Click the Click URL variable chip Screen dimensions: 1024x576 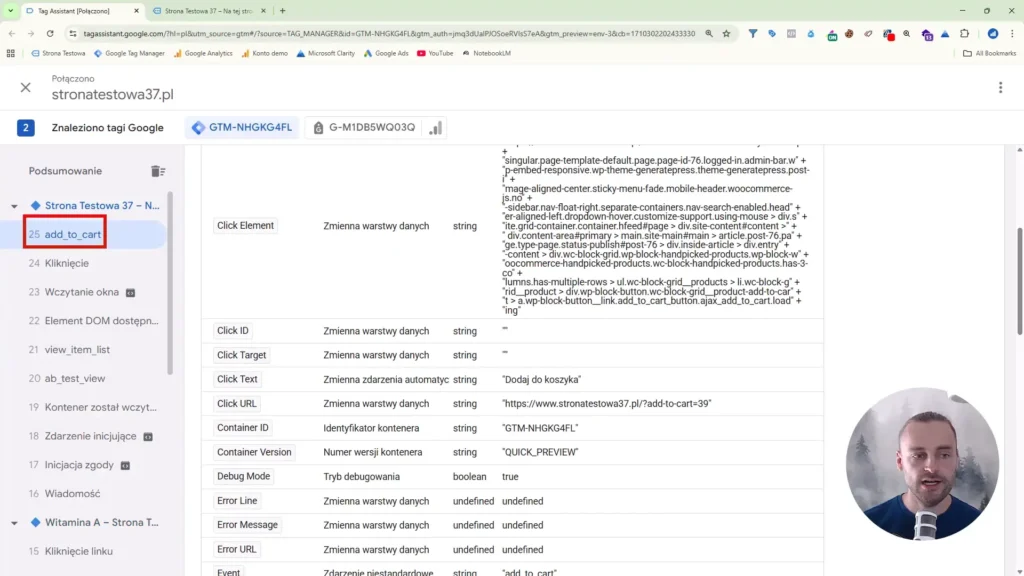(x=236, y=404)
